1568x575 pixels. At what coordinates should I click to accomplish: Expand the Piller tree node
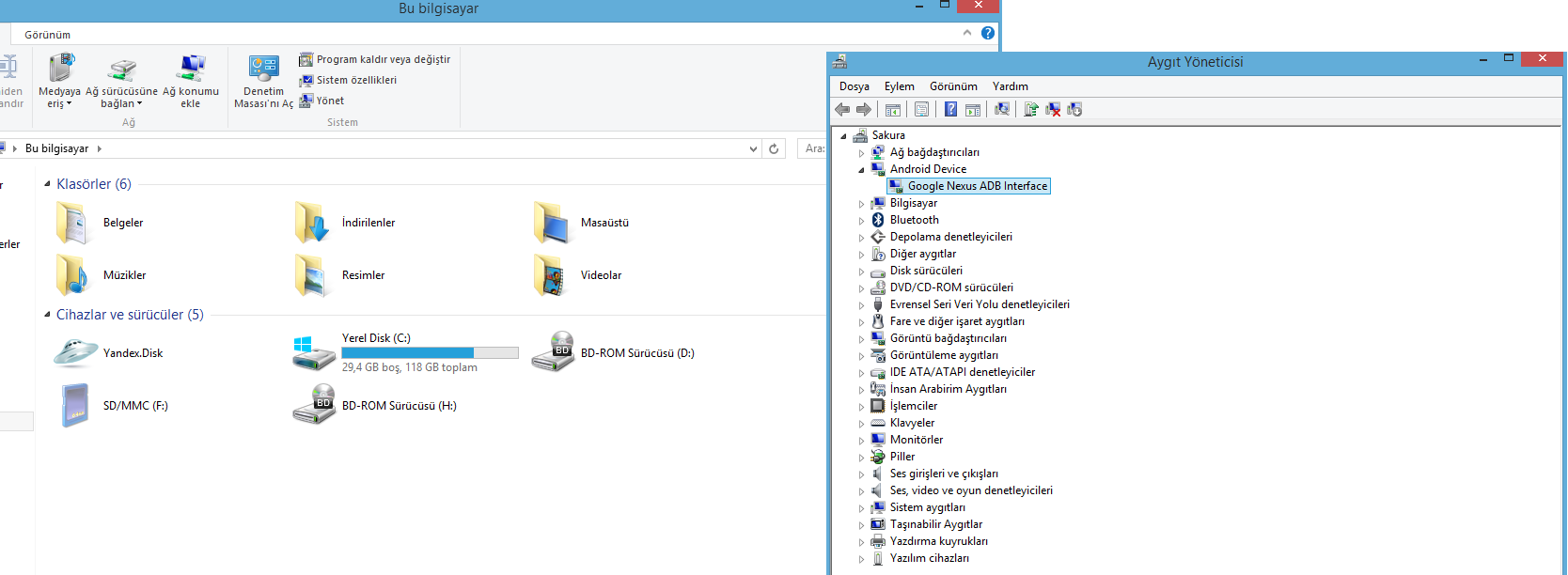pos(861,458)
